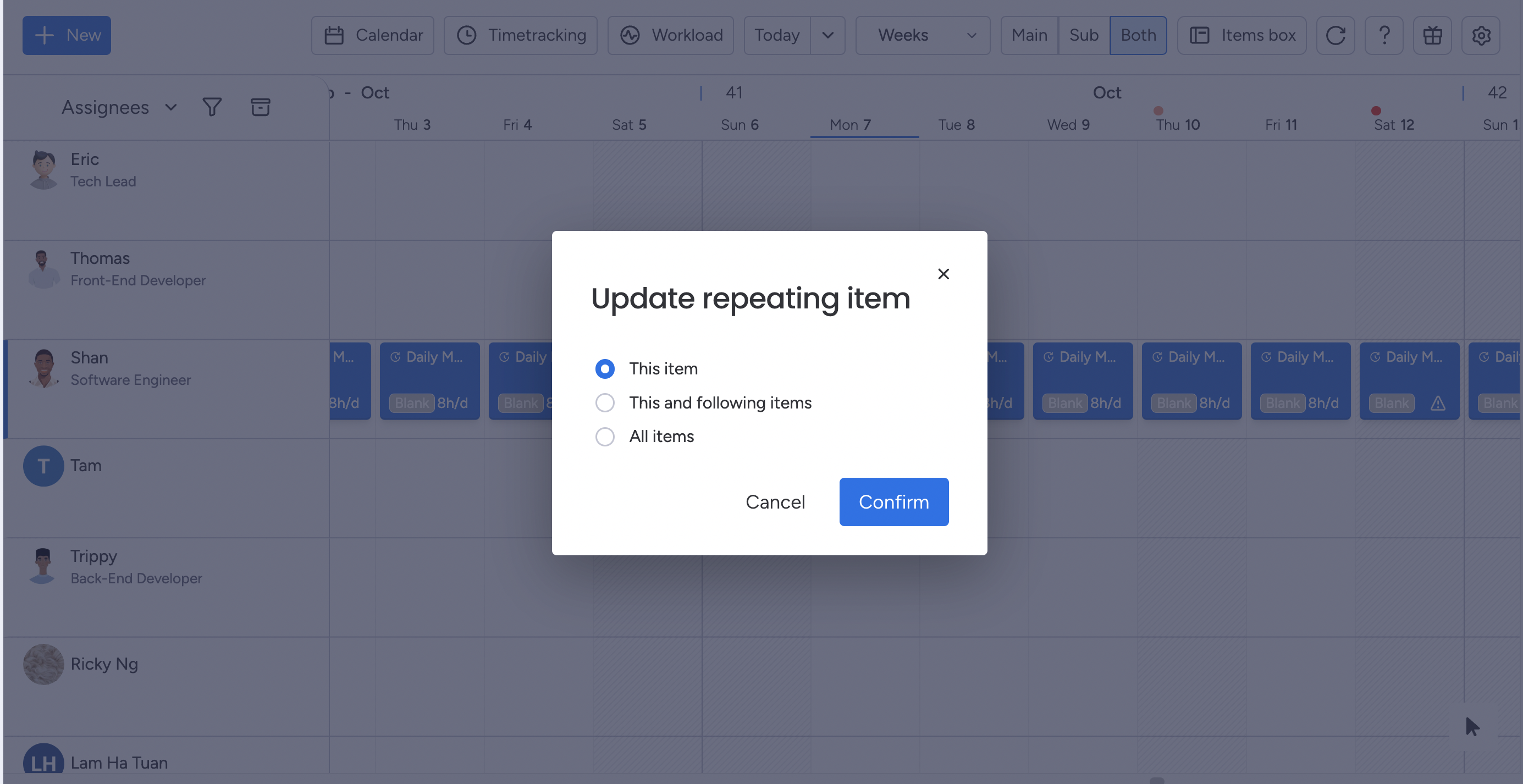Open the settings gear
1523x784 pixels.
[x=1481, y=35]
